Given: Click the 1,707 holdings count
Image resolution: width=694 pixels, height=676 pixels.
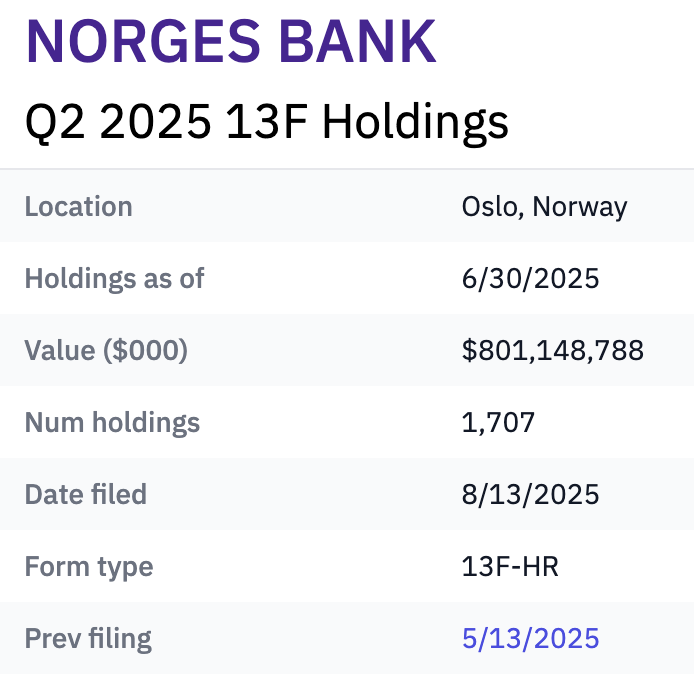Looking at the screenshot, I should pyautogui.click(x=498, y=422).
